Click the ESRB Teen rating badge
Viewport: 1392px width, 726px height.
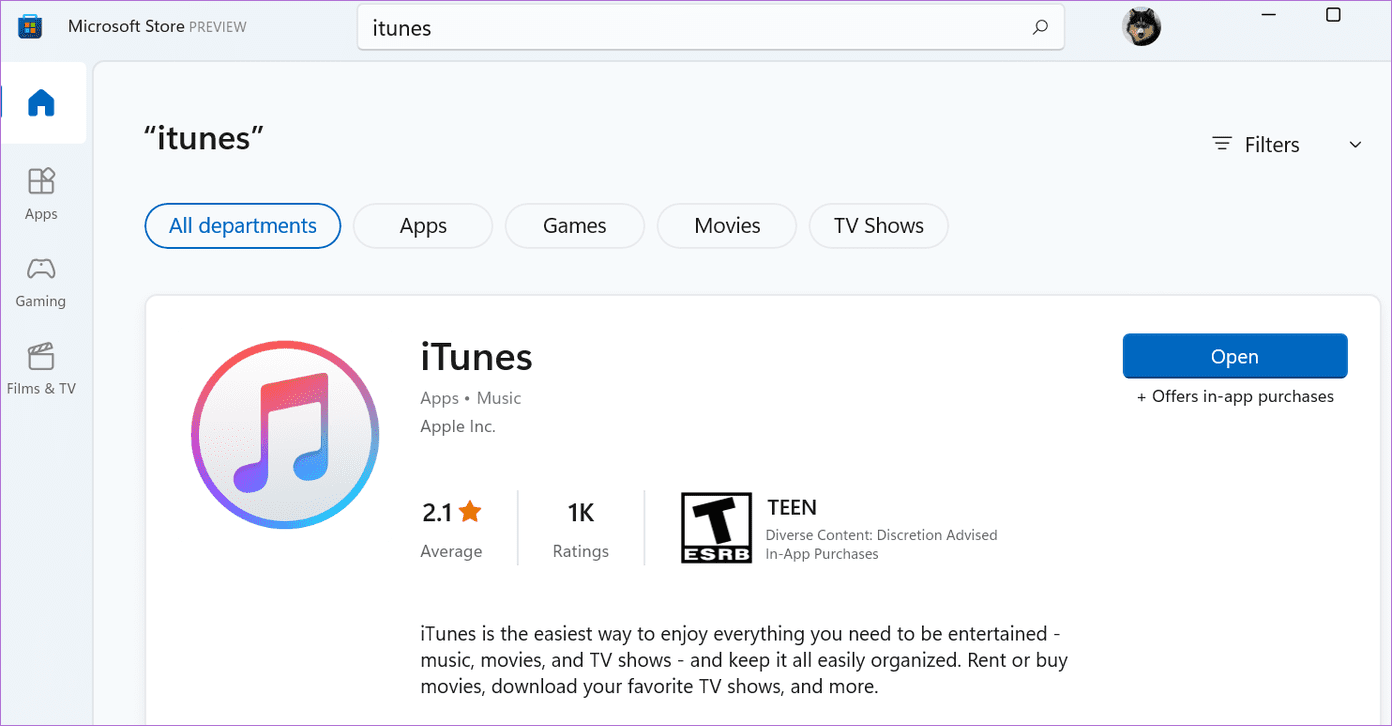[716, 527]
